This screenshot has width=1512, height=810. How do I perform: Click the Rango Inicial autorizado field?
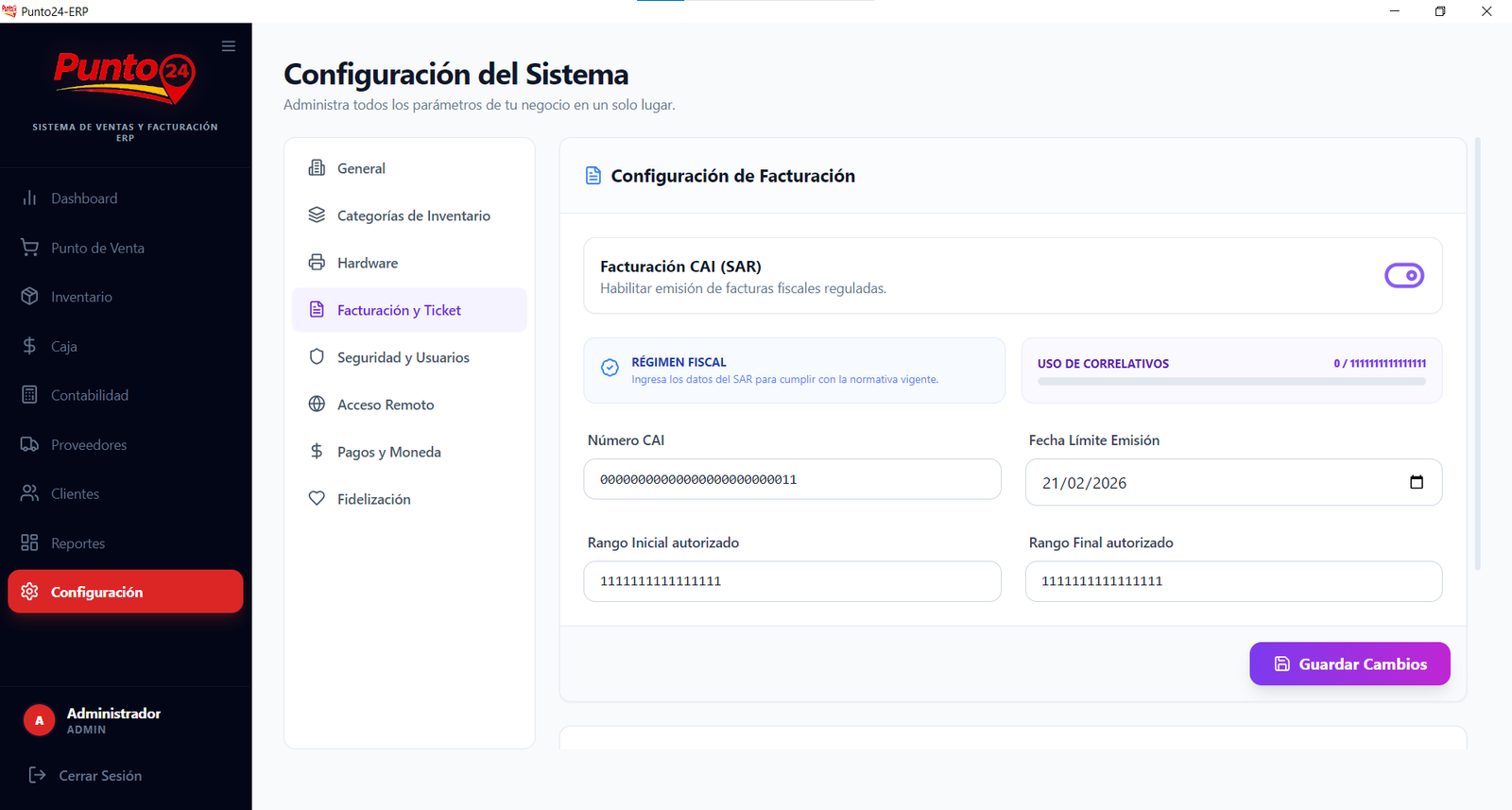click(792, 581)
